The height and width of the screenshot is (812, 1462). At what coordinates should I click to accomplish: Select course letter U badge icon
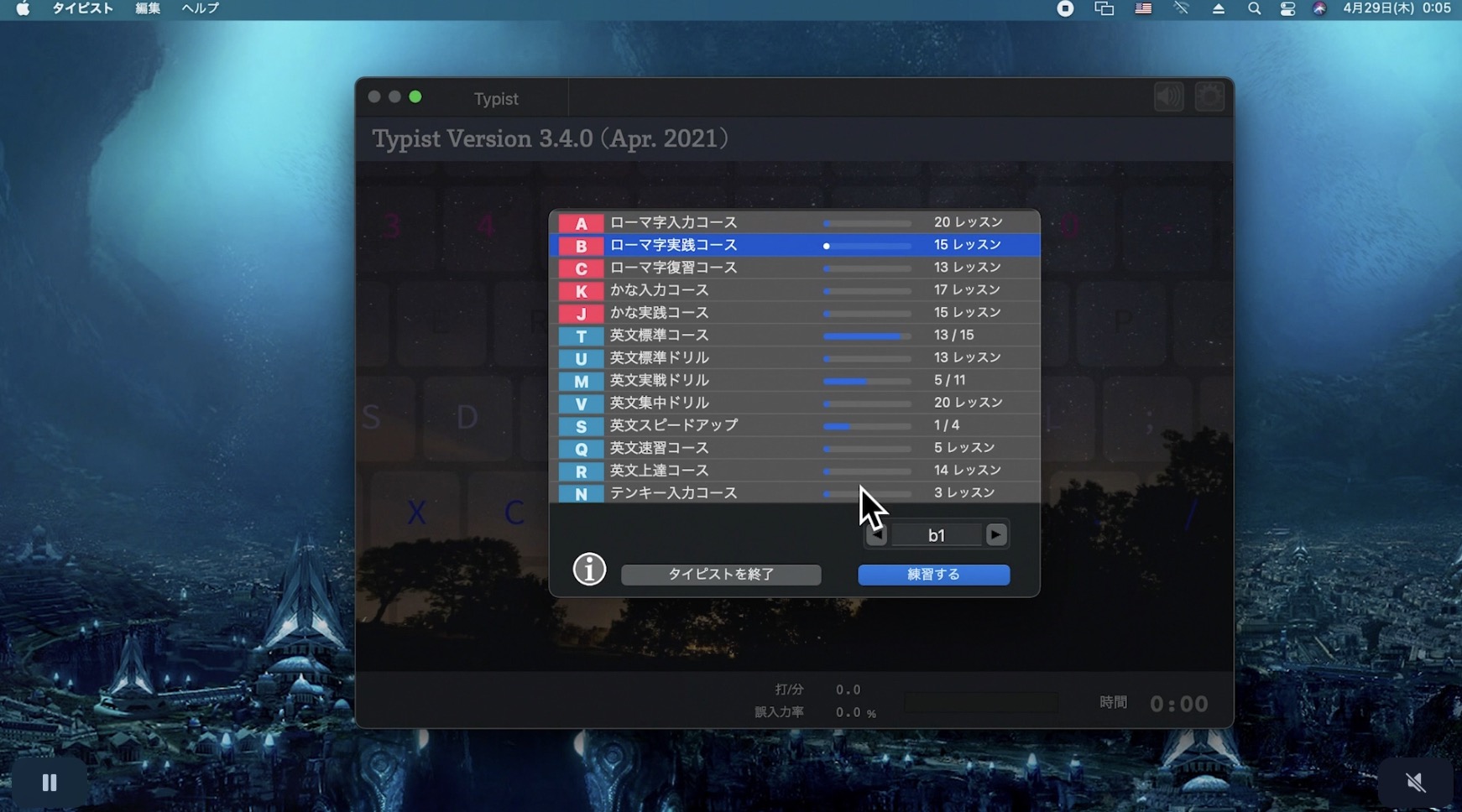click(581, 359)
